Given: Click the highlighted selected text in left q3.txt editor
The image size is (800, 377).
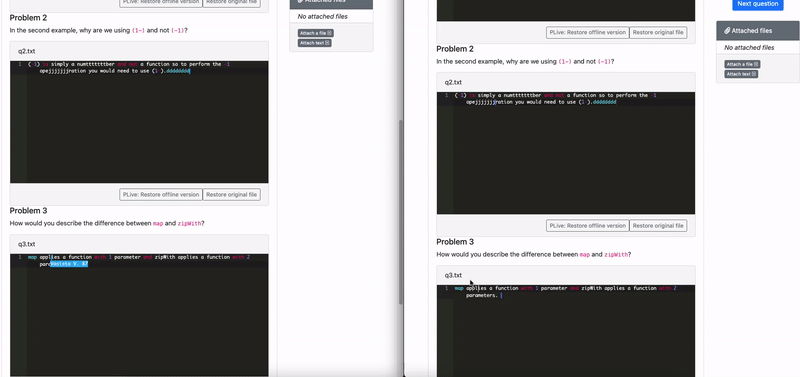Looking at the screenshot, I should point(69,264).
